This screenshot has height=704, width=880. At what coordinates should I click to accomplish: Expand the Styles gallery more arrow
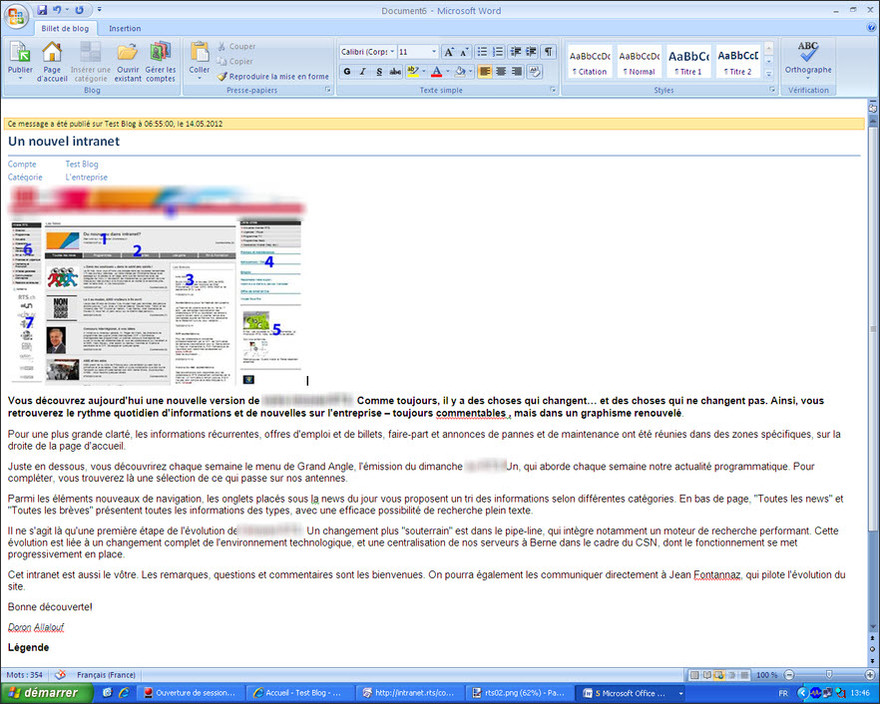pyautogui.click(x=769, y=74)
